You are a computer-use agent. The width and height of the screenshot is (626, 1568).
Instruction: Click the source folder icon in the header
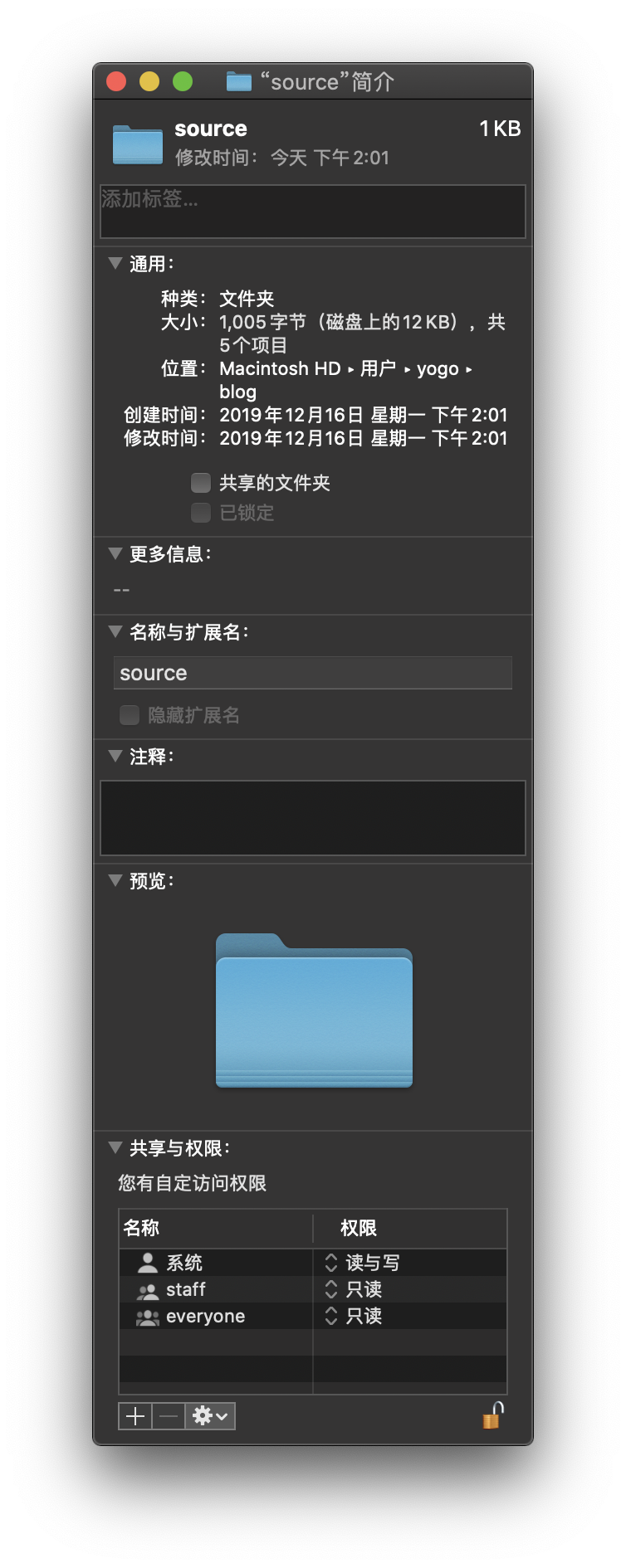tap(138, 144)
